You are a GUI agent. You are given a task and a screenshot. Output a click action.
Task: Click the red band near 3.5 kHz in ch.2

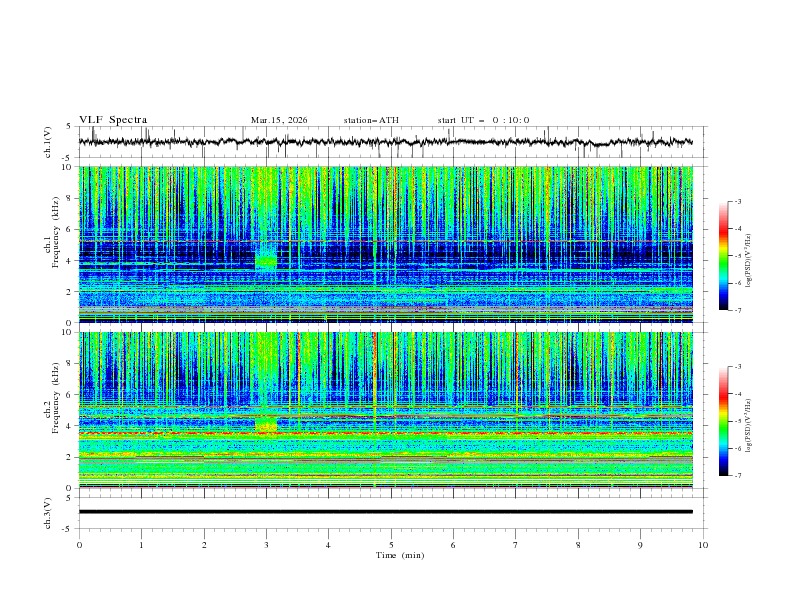pyautogui.click(x=385, y=433)
